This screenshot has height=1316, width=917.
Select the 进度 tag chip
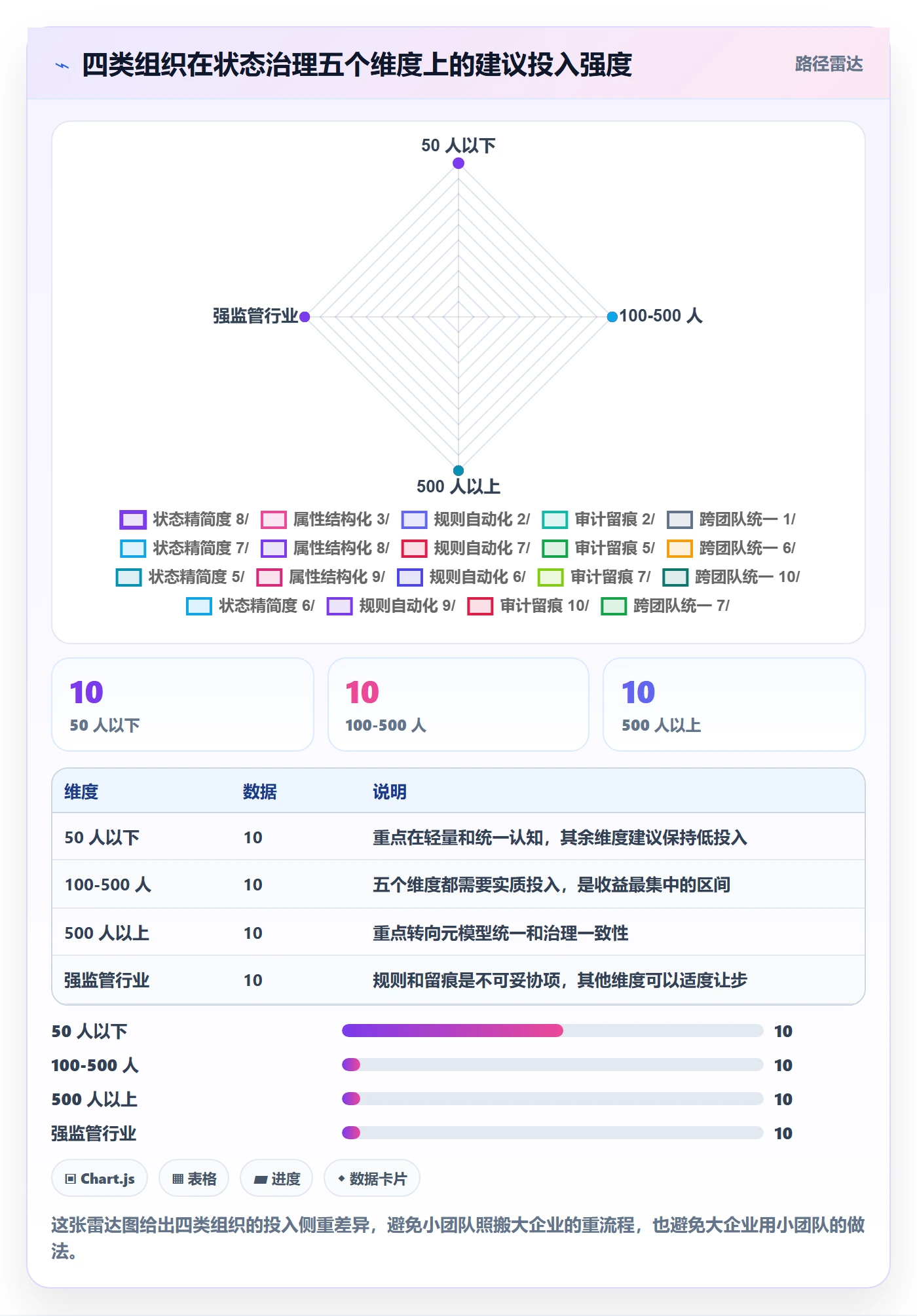276,1179
